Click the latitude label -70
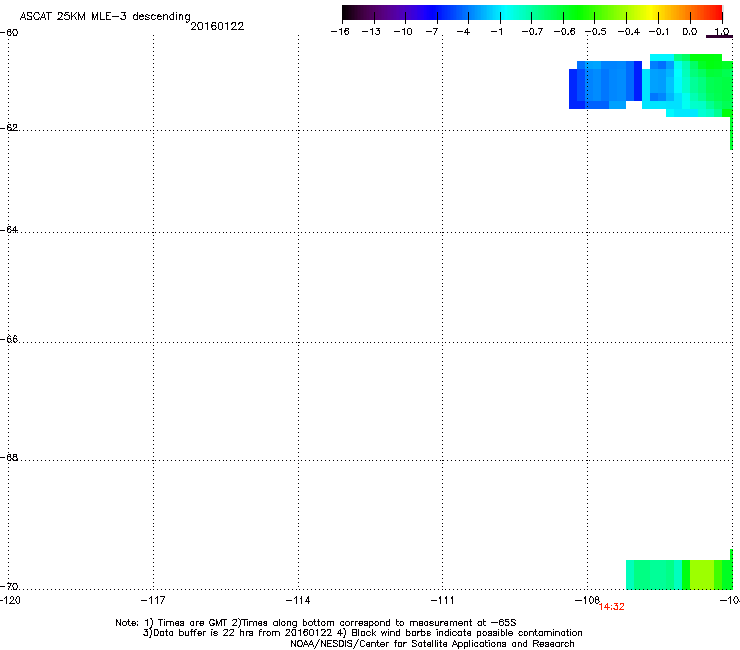This screenshot has width=740, height=650. 9,586
